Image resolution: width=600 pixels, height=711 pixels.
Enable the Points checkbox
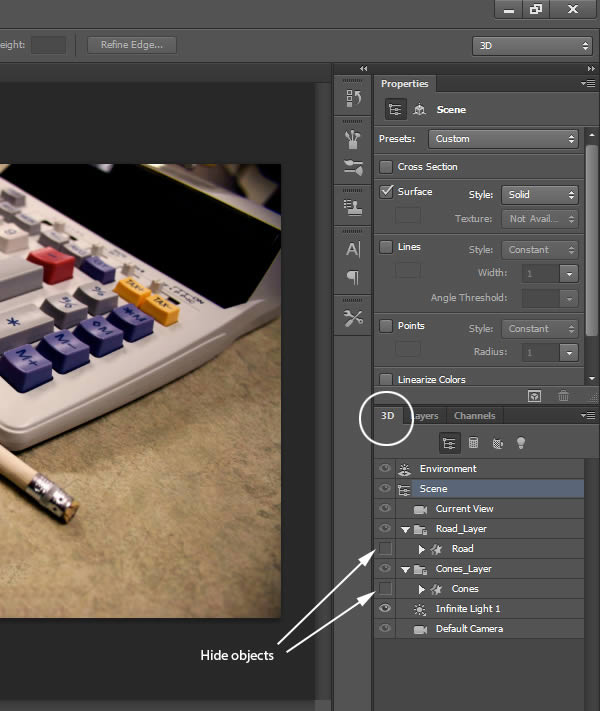click(x=386, y=326)
